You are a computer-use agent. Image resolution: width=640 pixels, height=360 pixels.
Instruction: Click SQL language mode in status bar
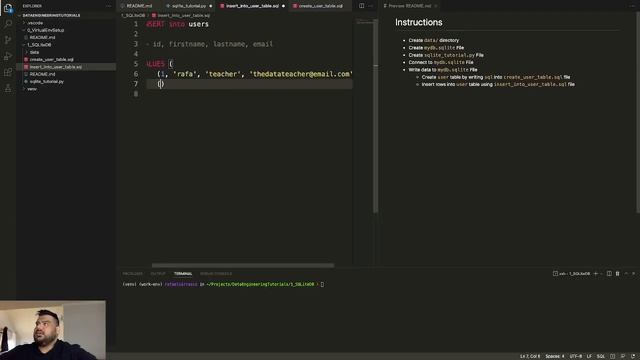coord(601,356)
